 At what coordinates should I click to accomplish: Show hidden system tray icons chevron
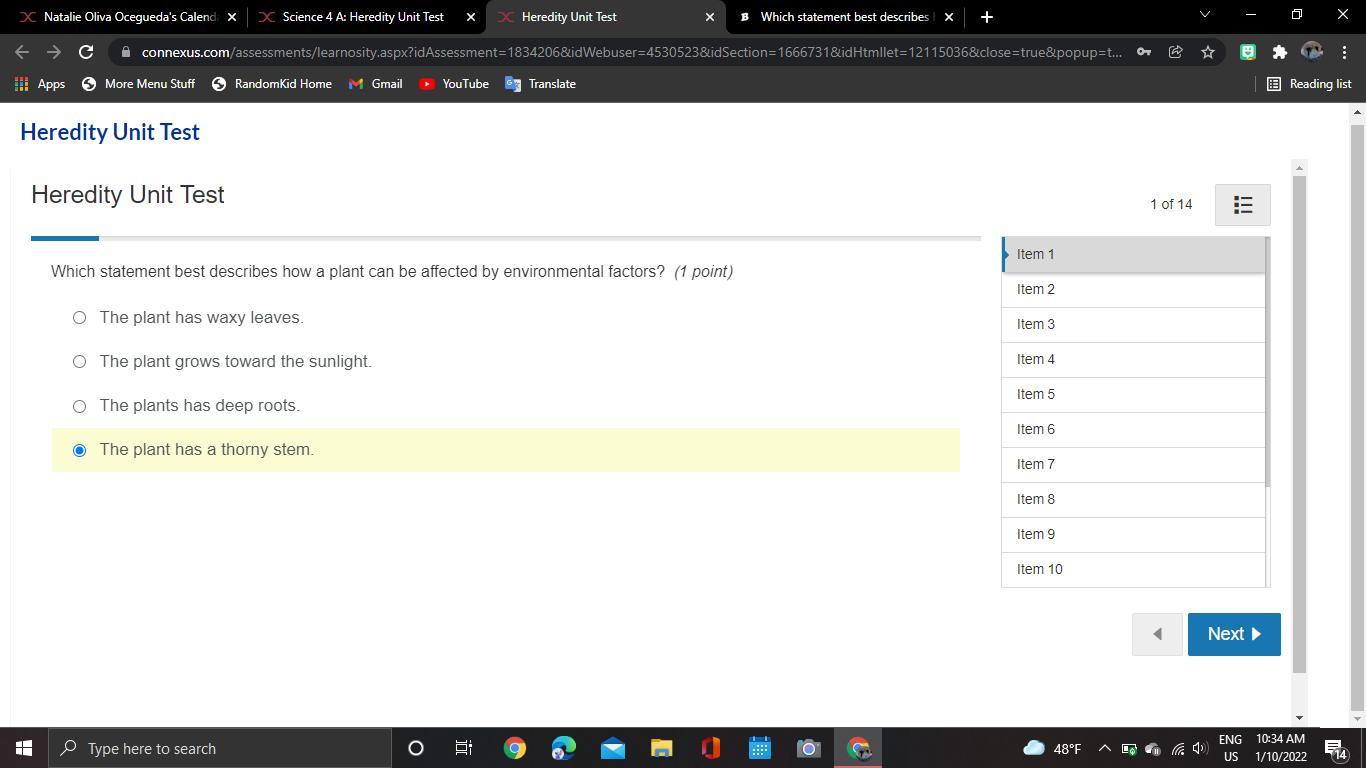1104,748
